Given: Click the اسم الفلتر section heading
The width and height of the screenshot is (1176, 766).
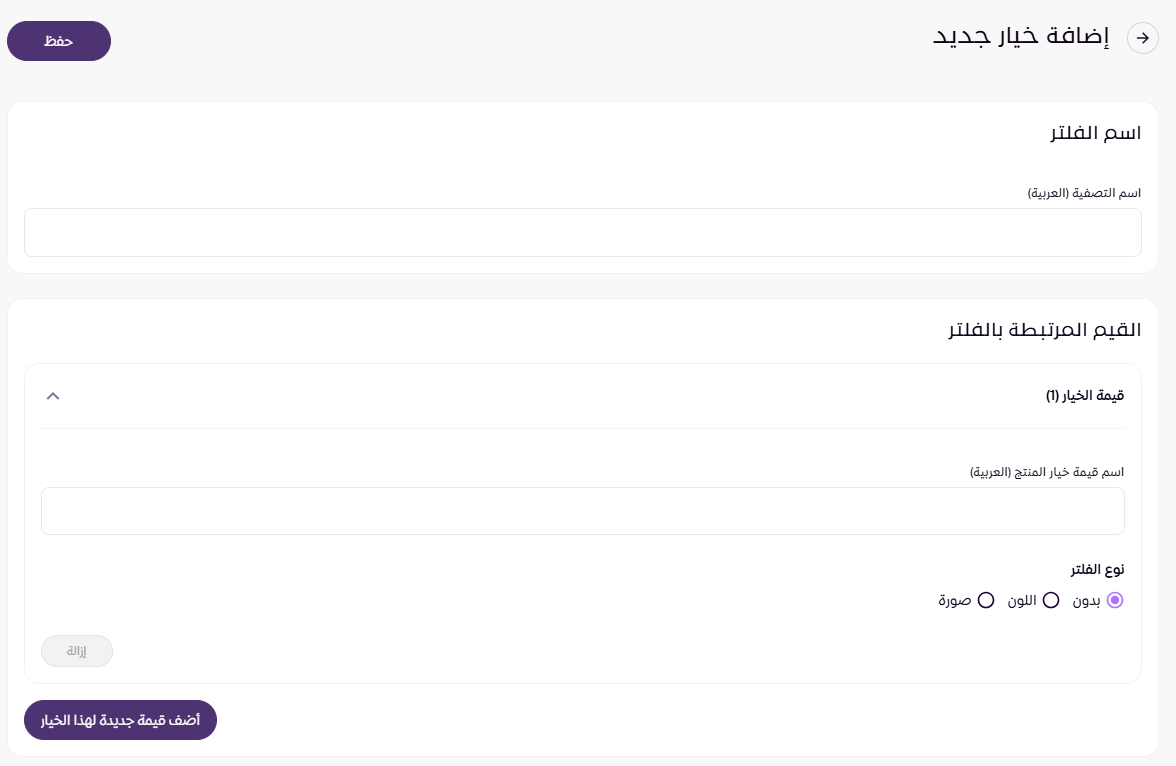Looking at the screenshot, I should click(1096, 133).
